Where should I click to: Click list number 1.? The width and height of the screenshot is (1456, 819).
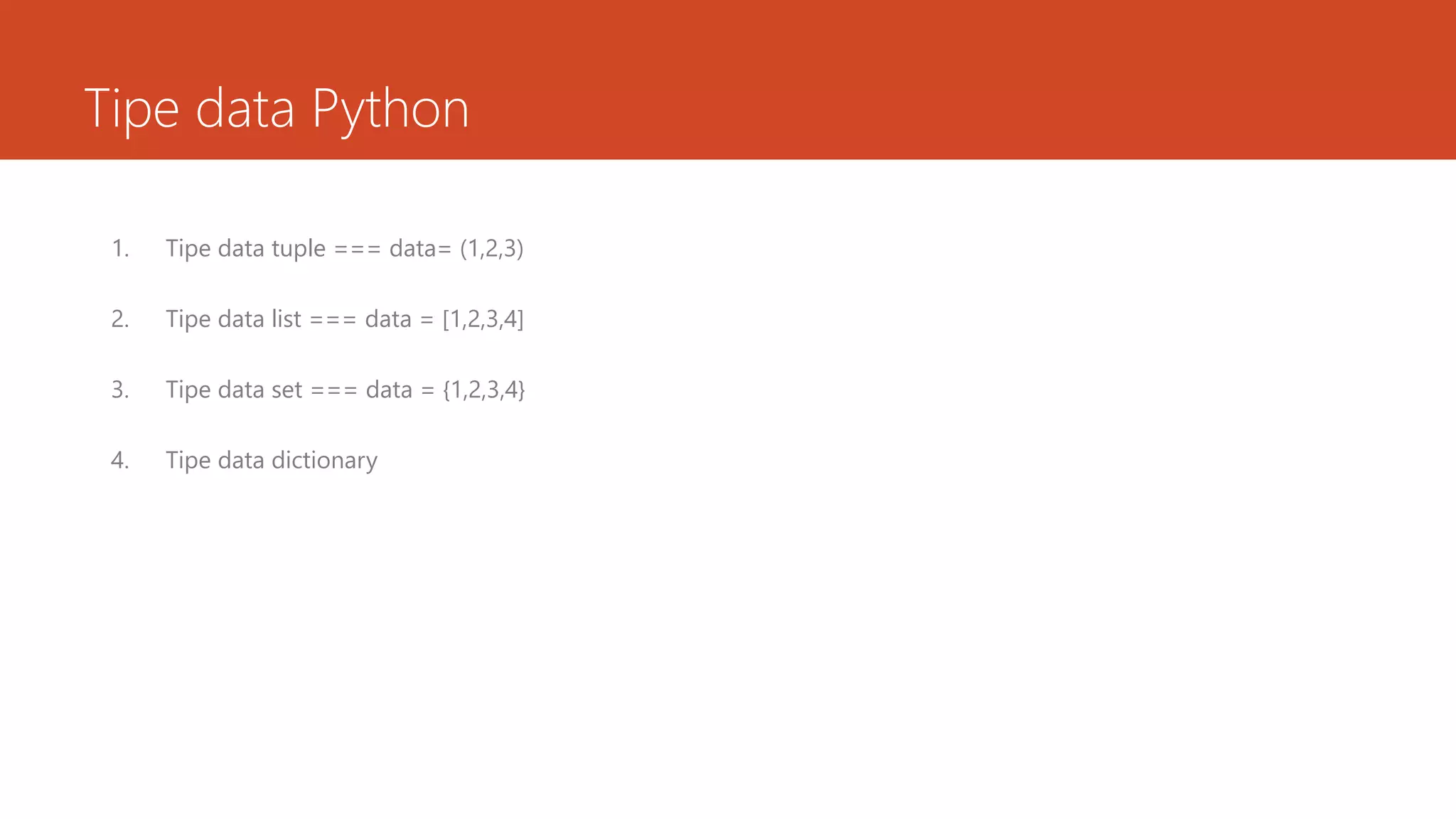tap(120, 249)
